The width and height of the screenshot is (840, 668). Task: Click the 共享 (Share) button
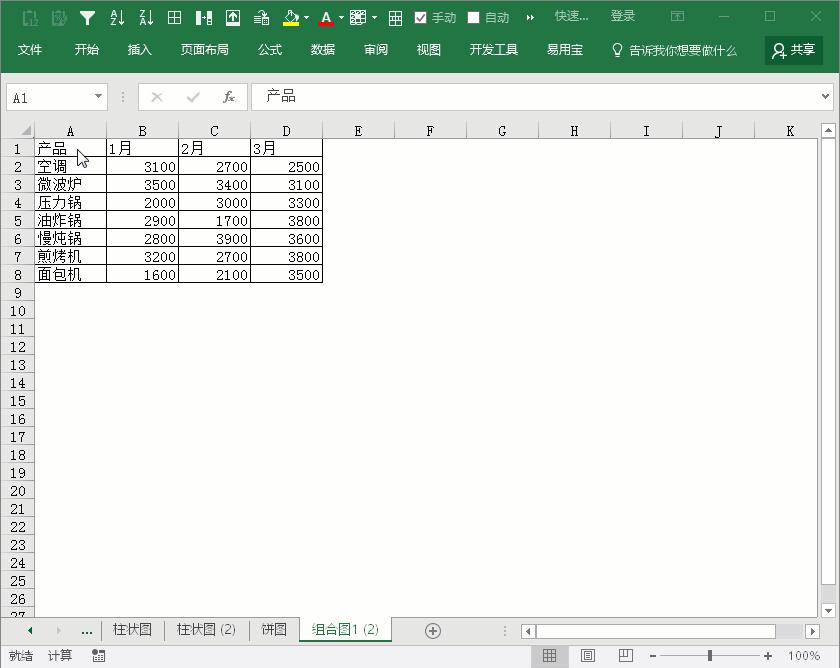click(x=794, y=49)
